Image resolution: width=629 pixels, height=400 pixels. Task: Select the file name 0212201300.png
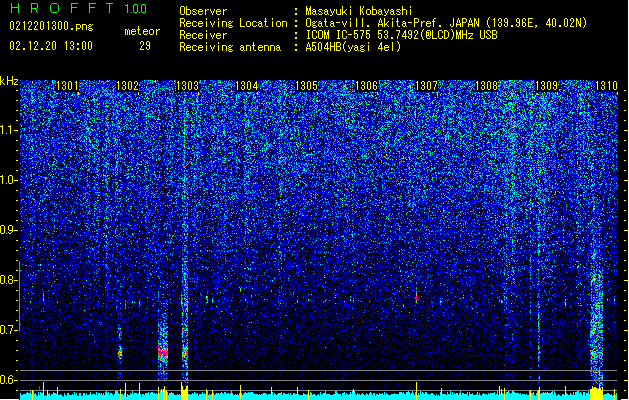pos(51,26)
